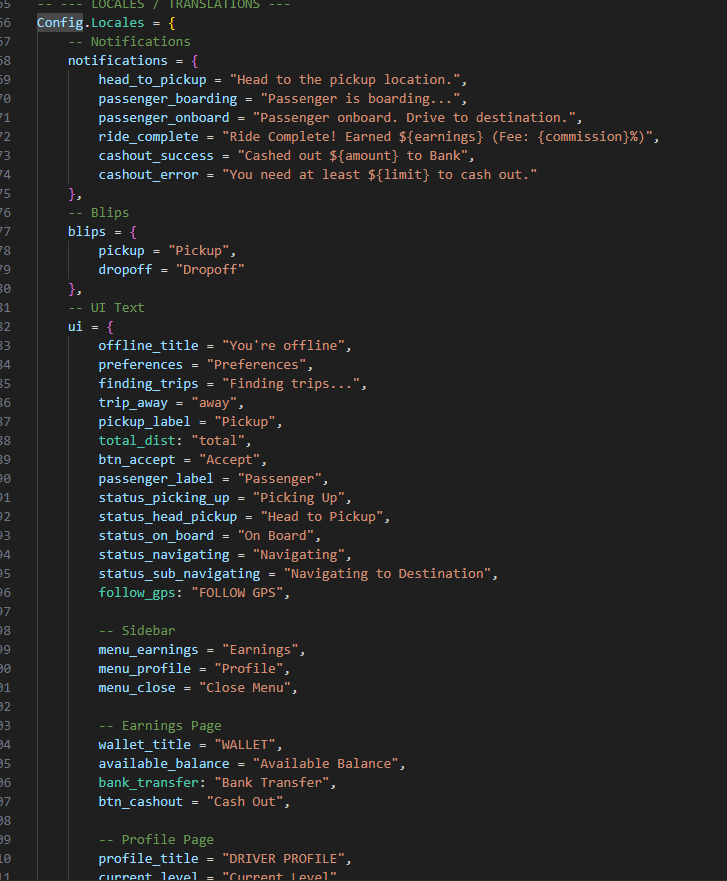Click the status_navigating key

(164, 555)
